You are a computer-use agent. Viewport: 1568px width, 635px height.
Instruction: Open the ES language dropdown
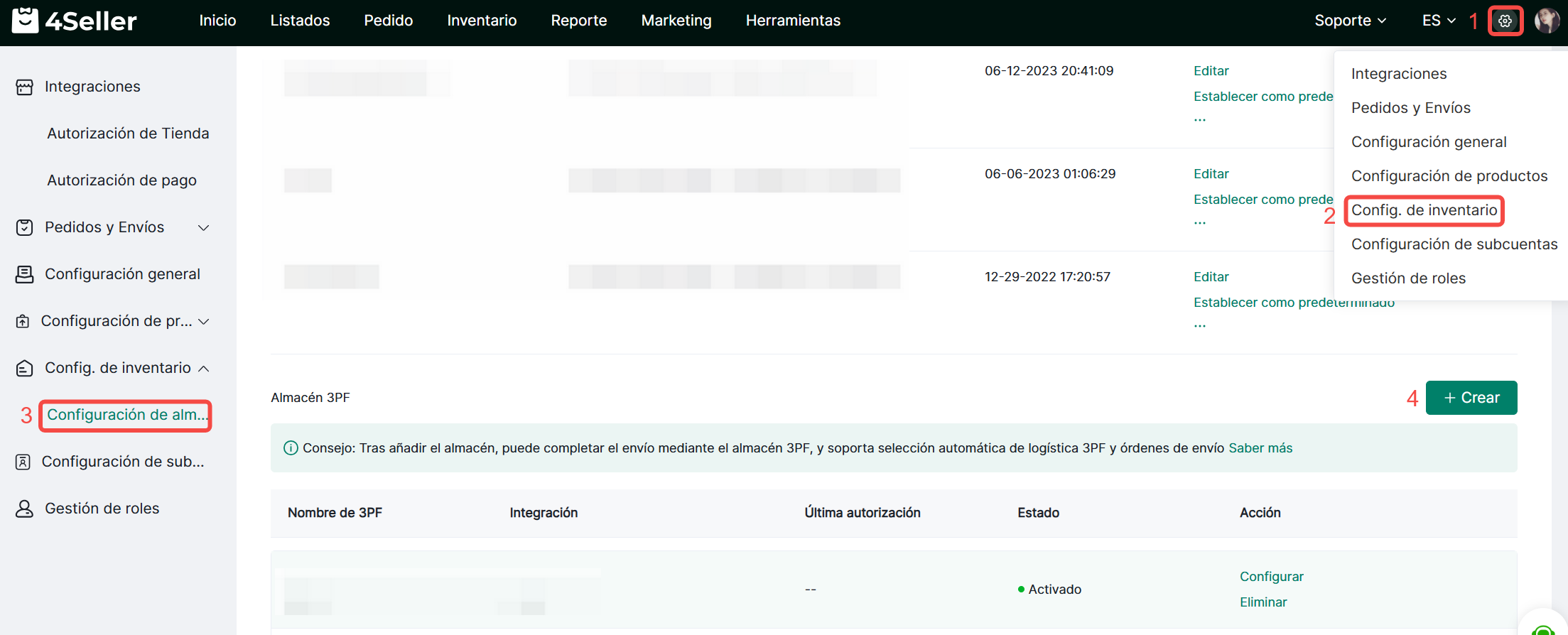[x=1439, y=21]
